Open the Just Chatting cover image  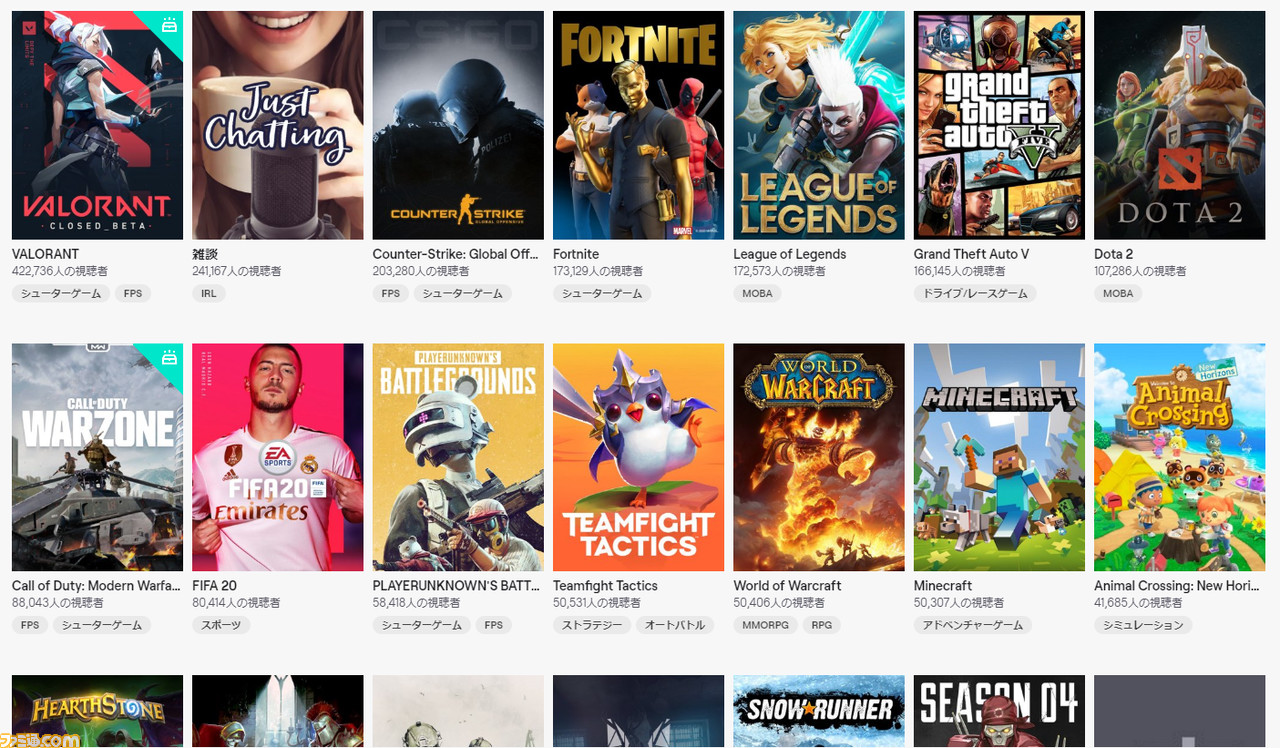[278, 126]
